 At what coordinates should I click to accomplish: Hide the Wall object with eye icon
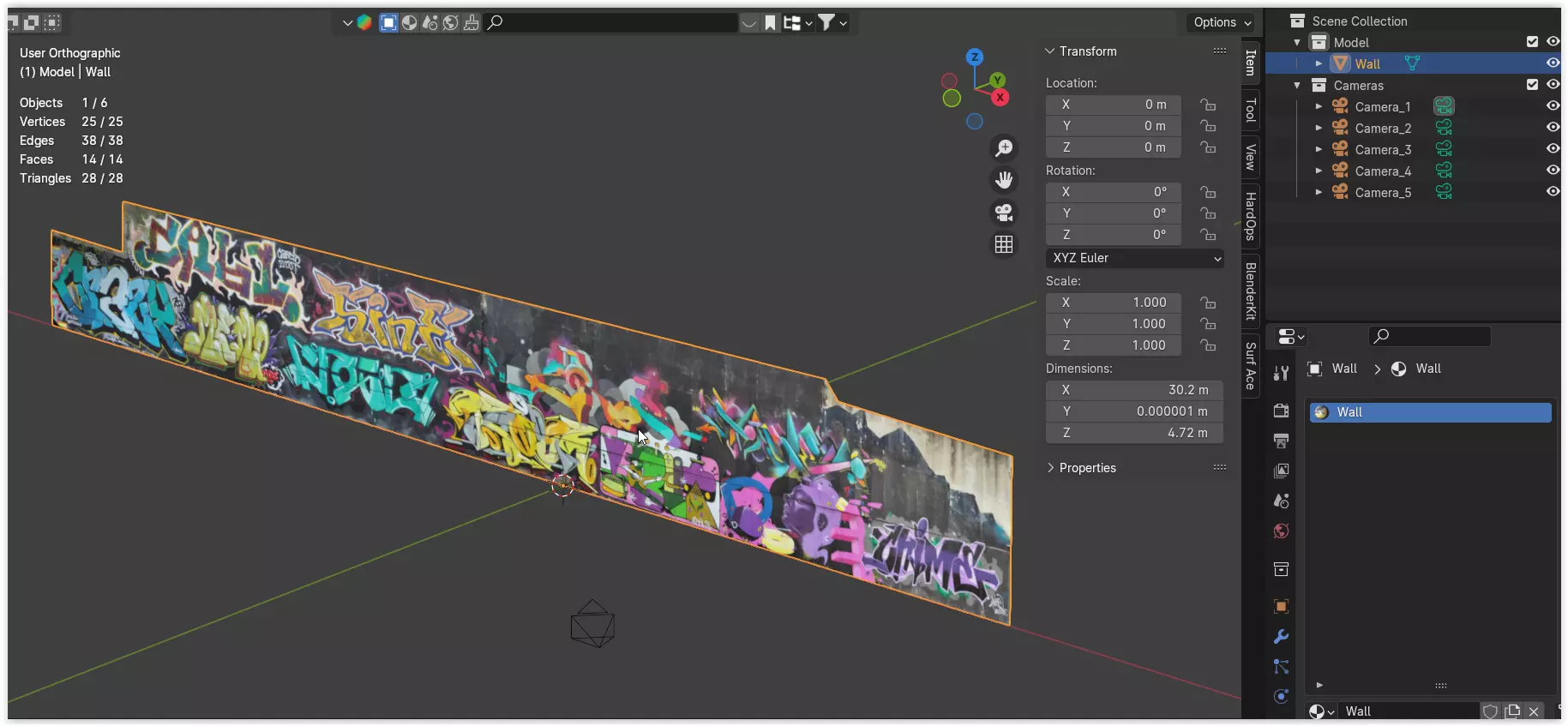[1553, 63]
